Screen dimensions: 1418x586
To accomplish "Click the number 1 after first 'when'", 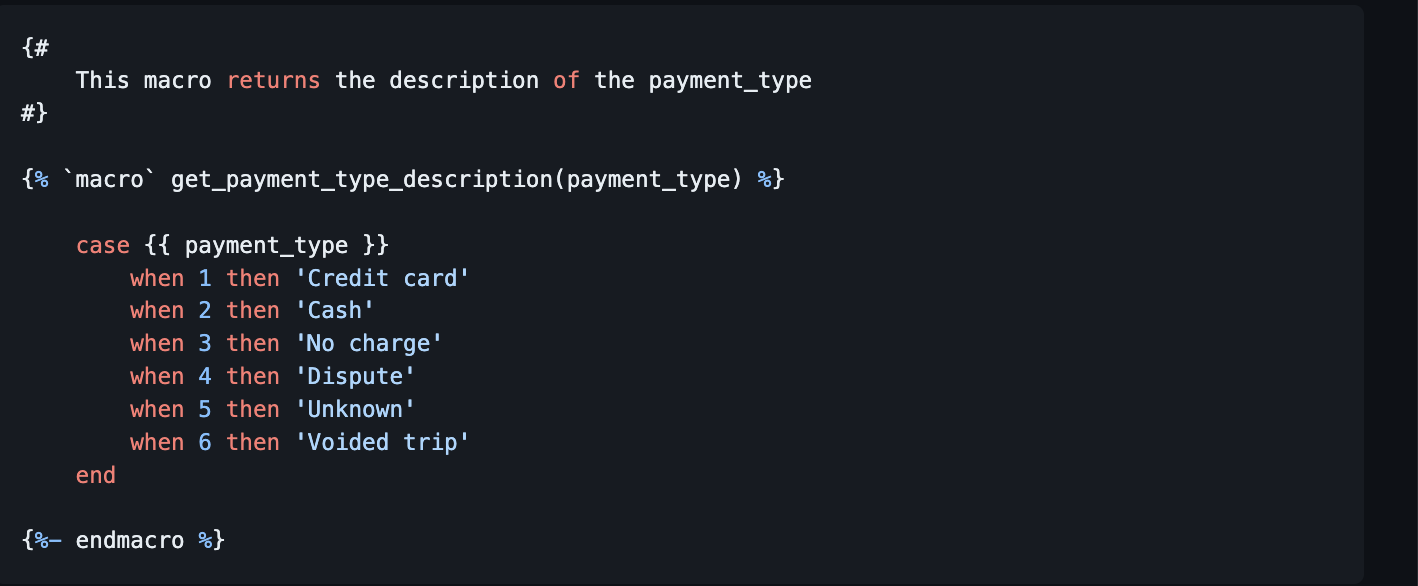I will point(205,278).
